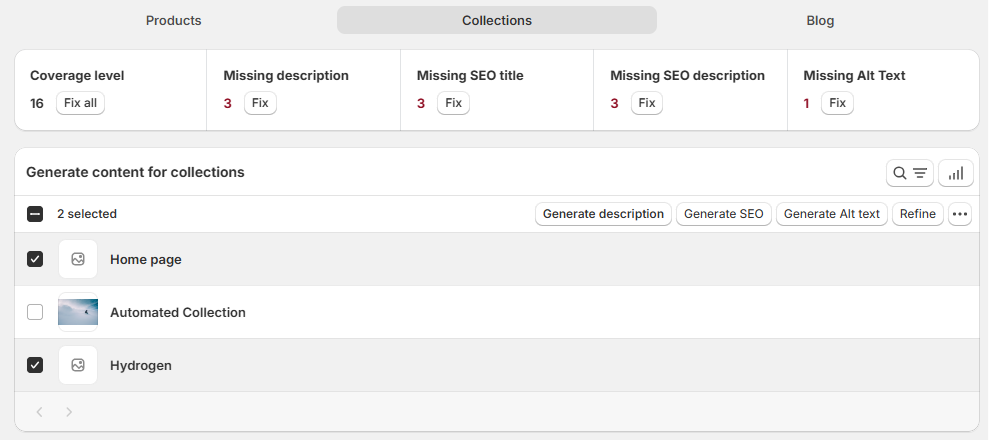This screenshot has width=989, height=440.
Task: Click the Refine button
Action: [x=918, y=214]
